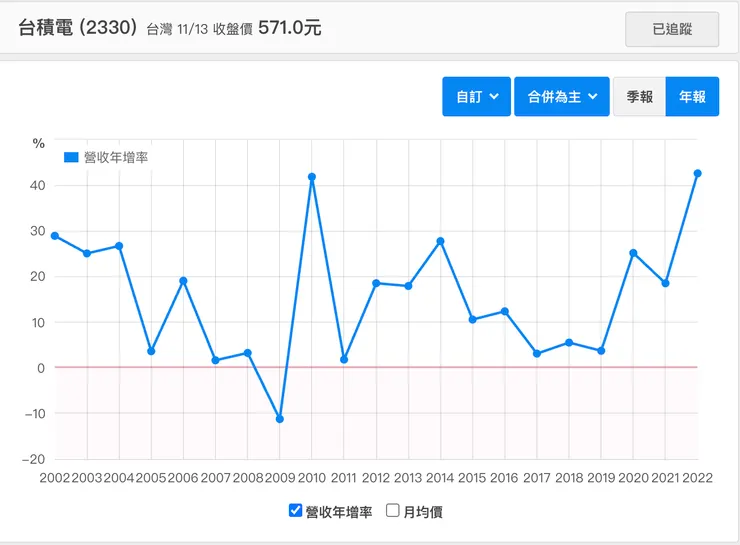Click the 2005 data point
Image resolution: width=740 pixels, height=545 pixels.
[x=151, y=351]
